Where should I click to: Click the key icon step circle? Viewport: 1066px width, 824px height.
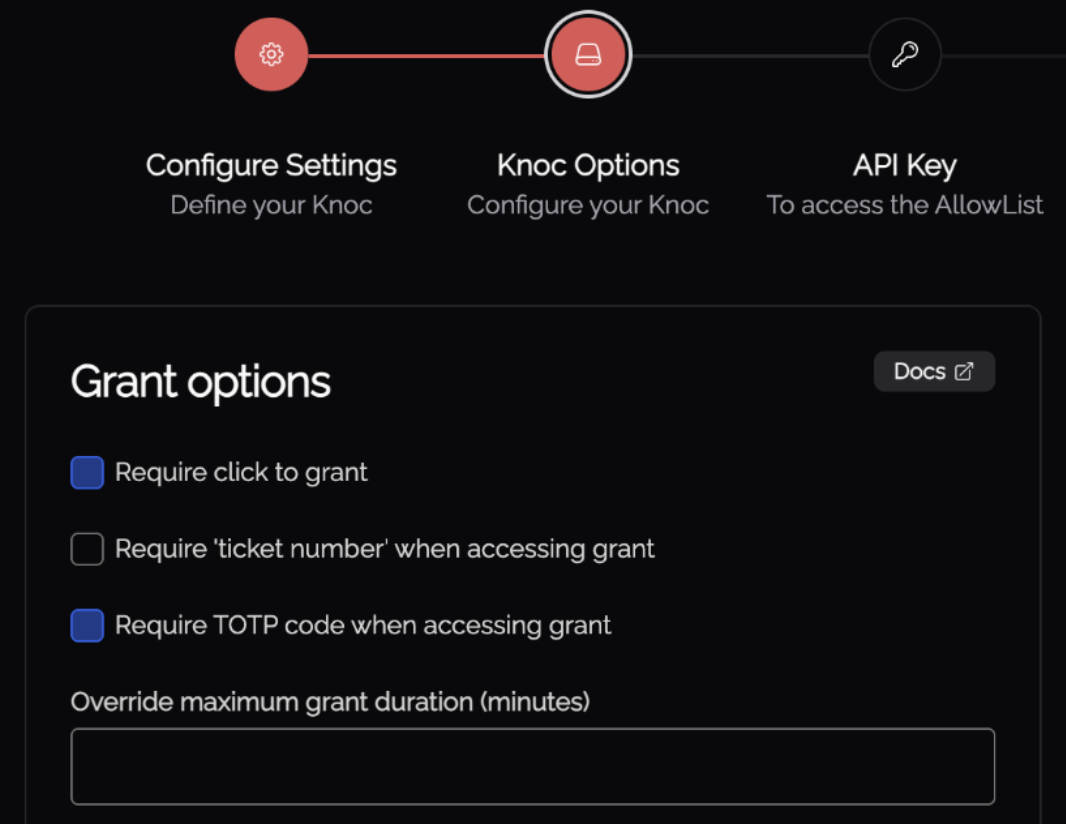pyautogui.click(x=905, y=55)
